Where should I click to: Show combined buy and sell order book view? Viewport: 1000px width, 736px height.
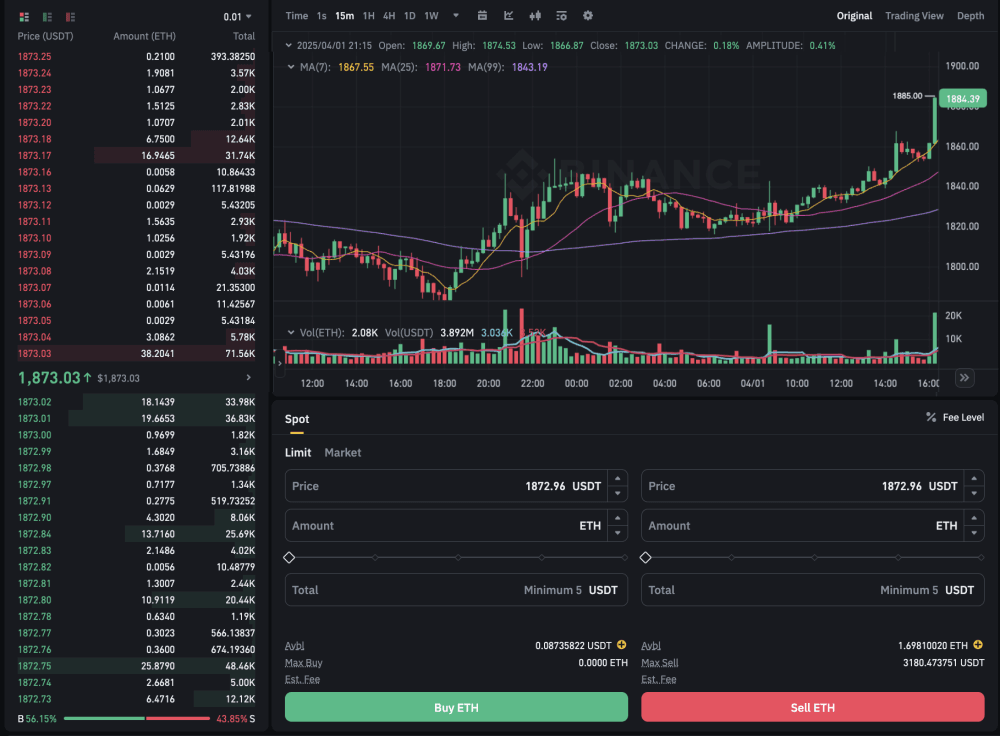pos(24,17)
